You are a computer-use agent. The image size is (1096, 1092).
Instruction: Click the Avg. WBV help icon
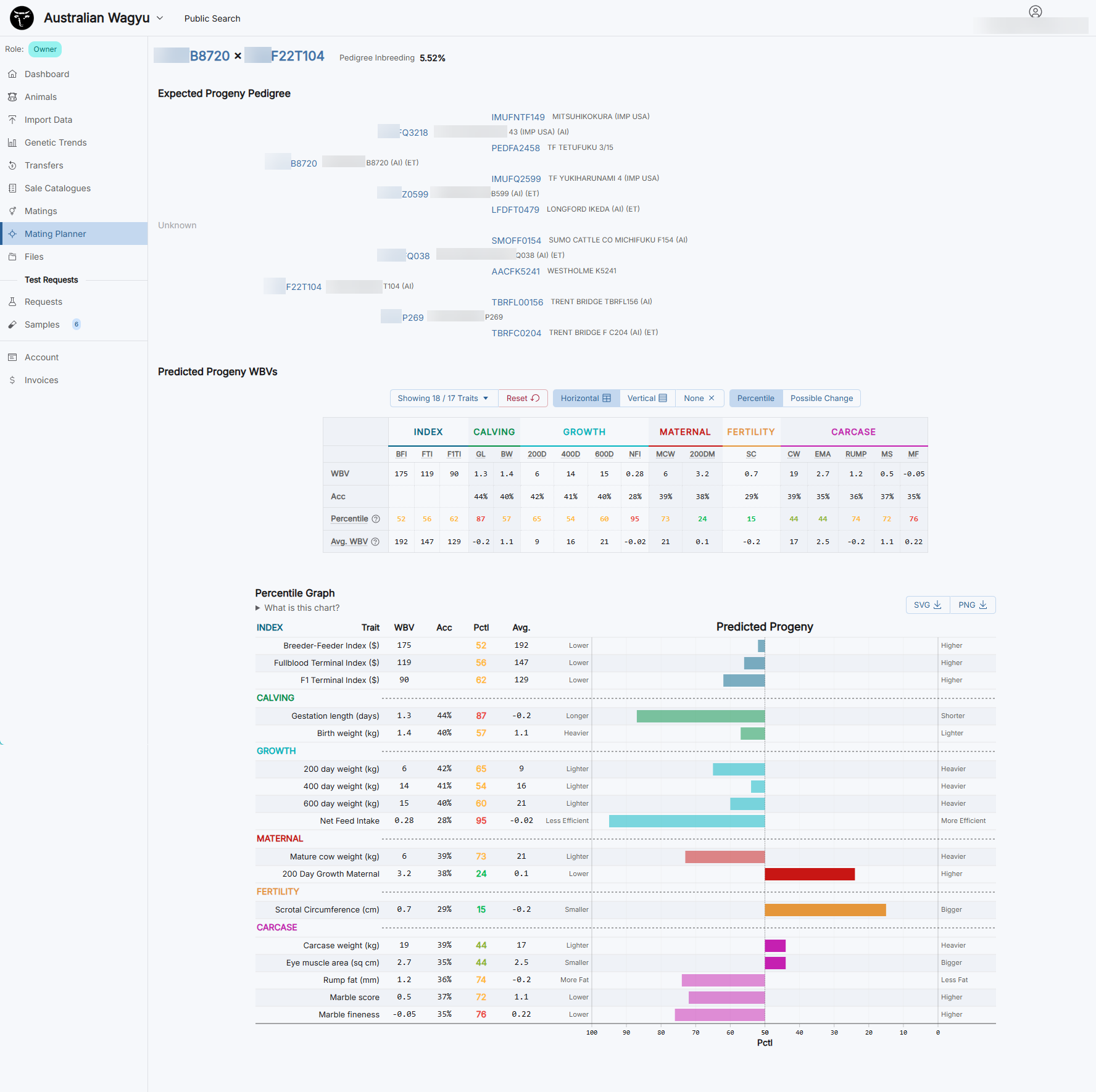[375, 542]
